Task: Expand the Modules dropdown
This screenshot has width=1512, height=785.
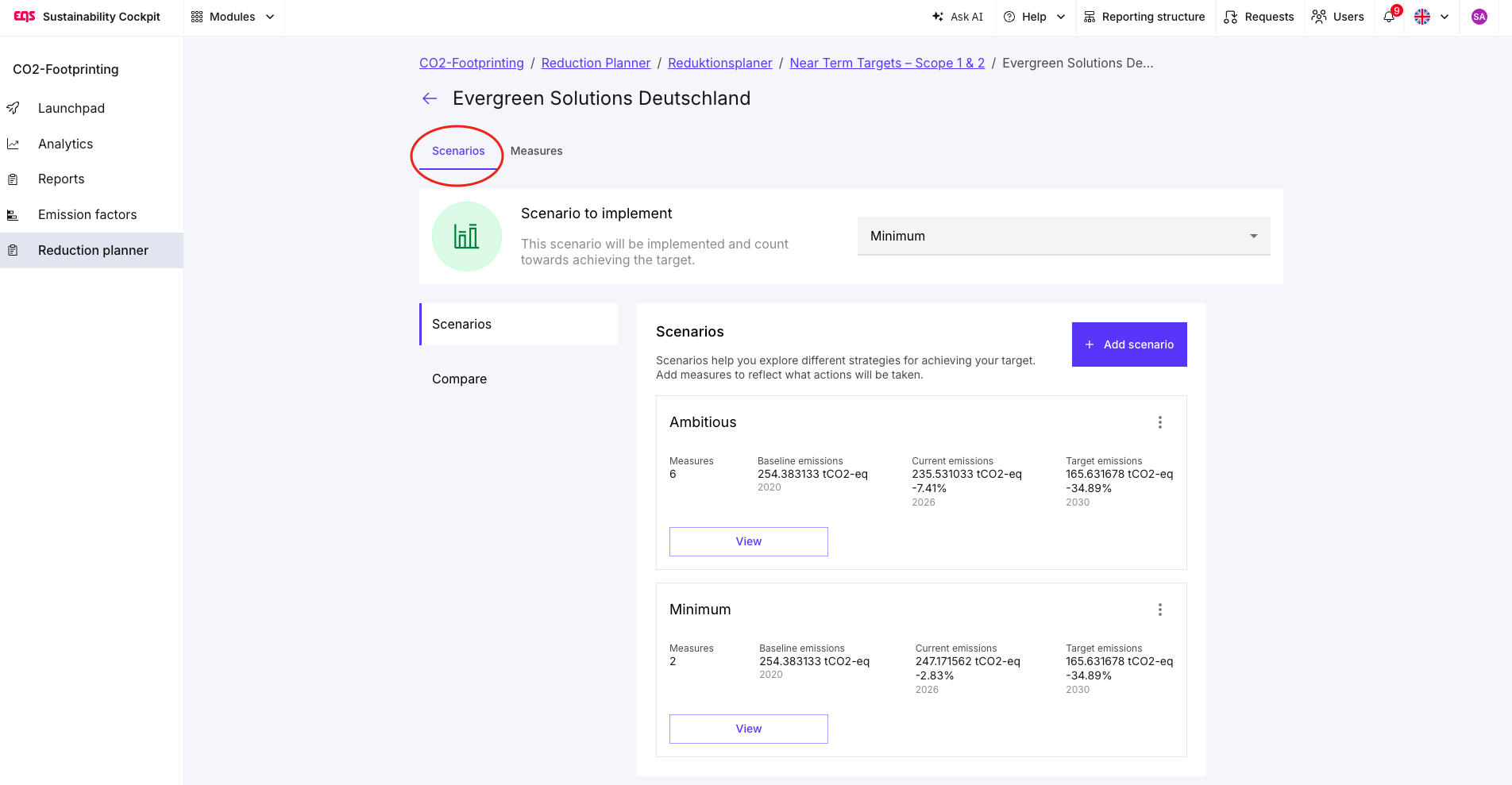Action: pyautogui.click(x=233, y=17)
